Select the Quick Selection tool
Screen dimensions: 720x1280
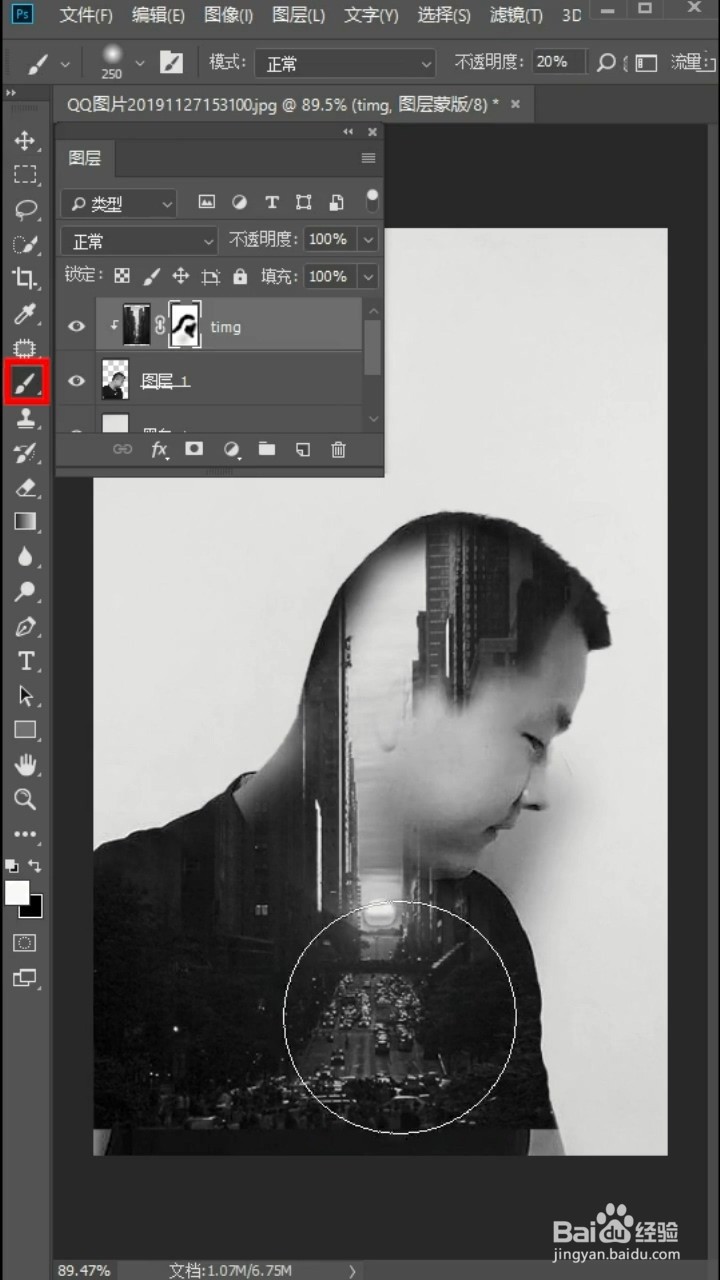click(25, 244)
